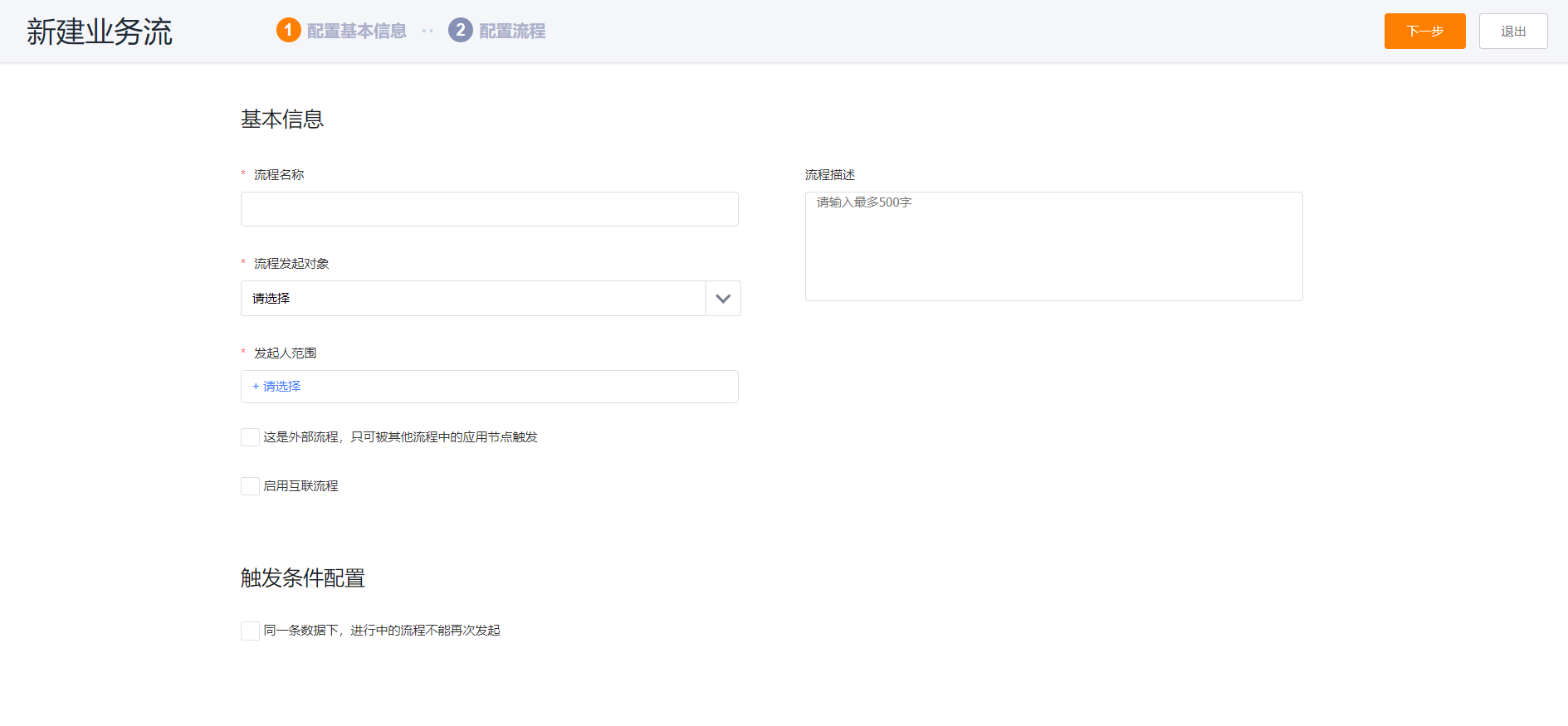This screenshot has width=1568, height=726.
Task: Click the 流程名称 field label
Action: click(x=279, y=175)
